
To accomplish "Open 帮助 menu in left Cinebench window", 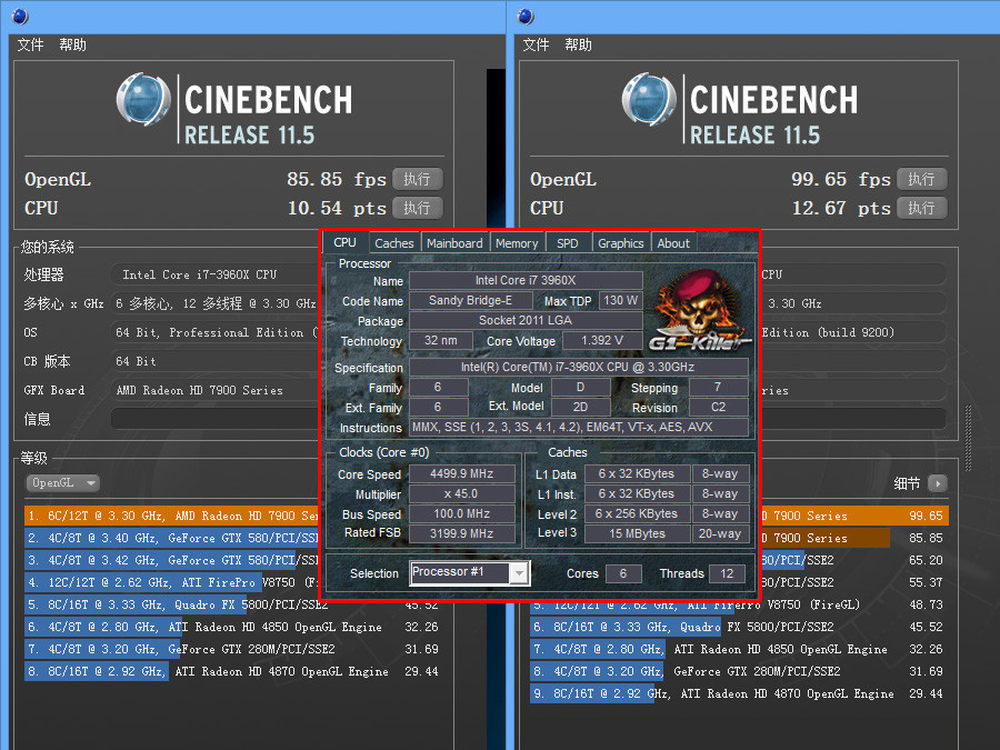I will 73,45.
